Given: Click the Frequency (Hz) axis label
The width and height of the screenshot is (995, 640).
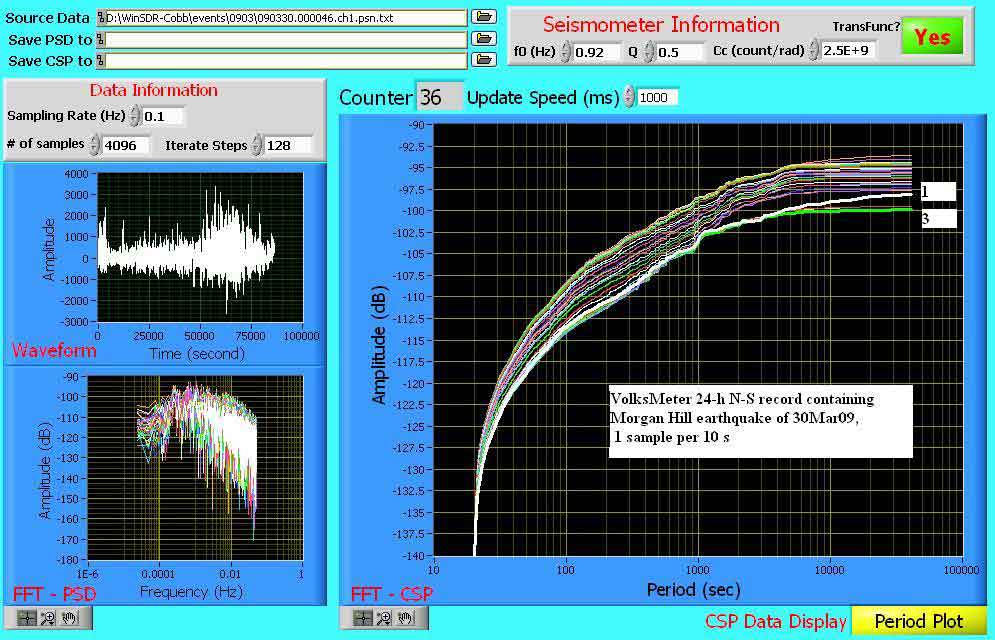Looking at the screenshot, I should pyautogui.click(x=191, y=592).
